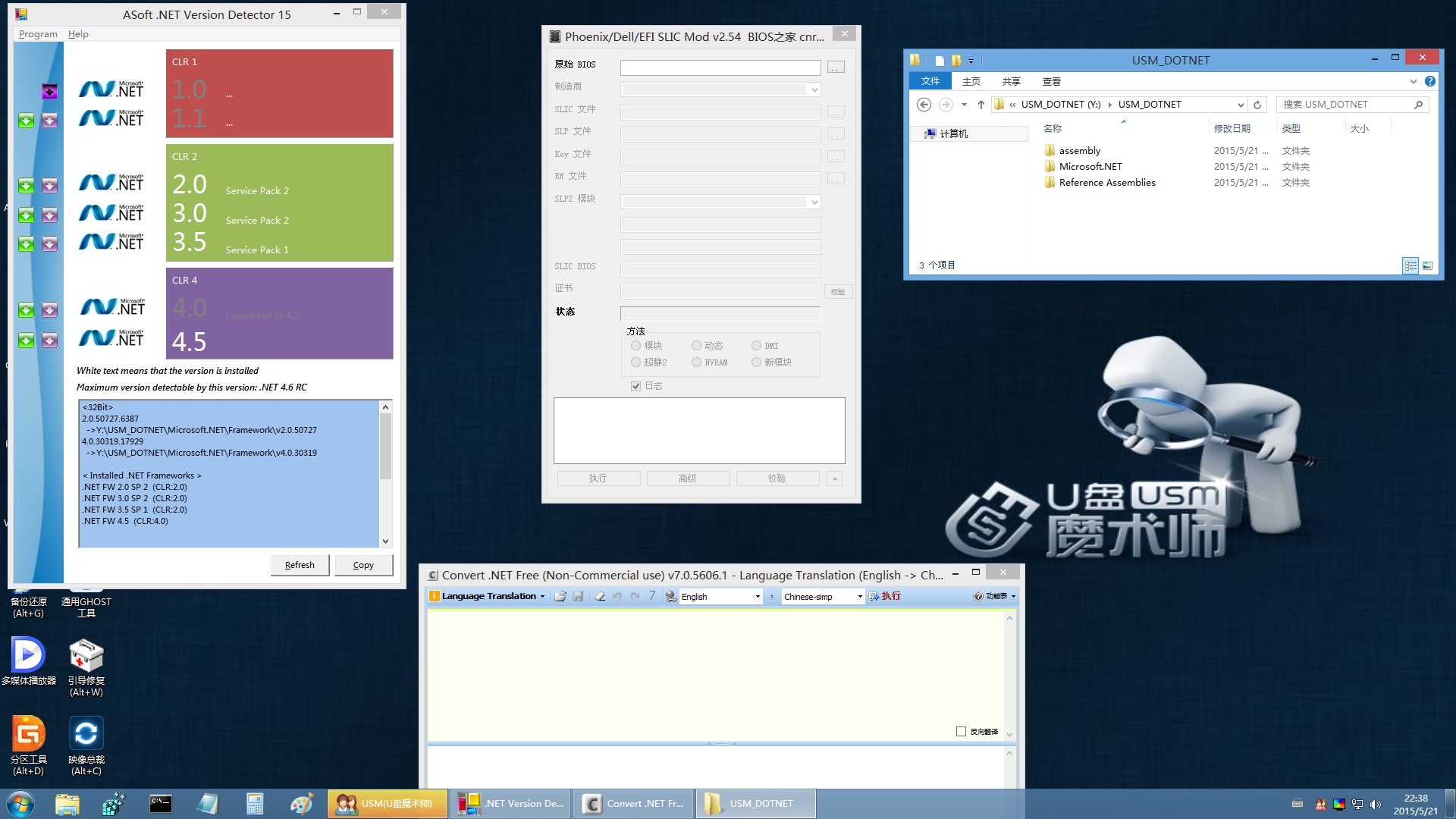This screenshot has height=819, width=1456.
Task: Select the NVRAM method radio button
Action: coord(696,362)
